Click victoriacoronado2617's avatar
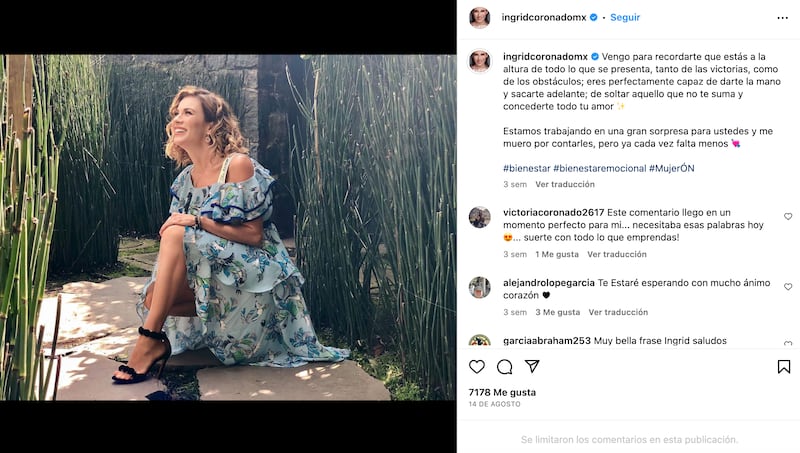Image resolution: width=800 pixels, height=453 pixels. click(x=480, y=217)
